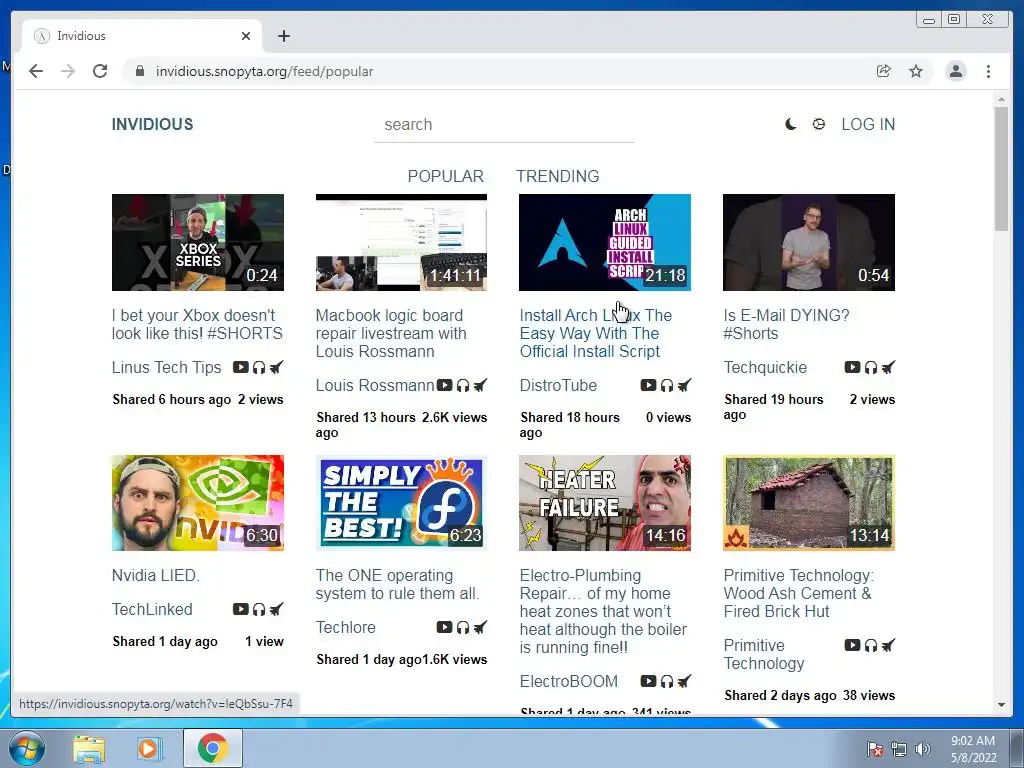This screenshot has width=1024, height=768.
Task: Visit ElectroBOOM channel link
Action: [568, 681]
